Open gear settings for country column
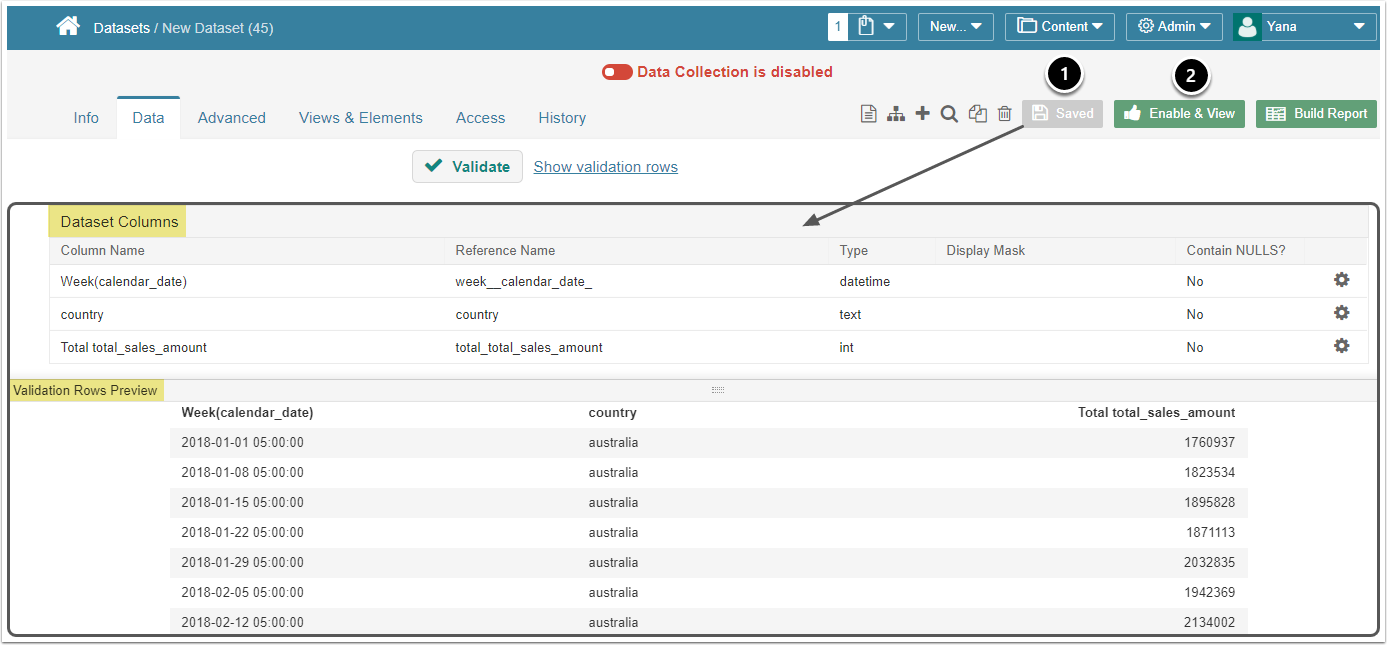Viewport: 1387px width, 645px height. [x=1341, y=313]
